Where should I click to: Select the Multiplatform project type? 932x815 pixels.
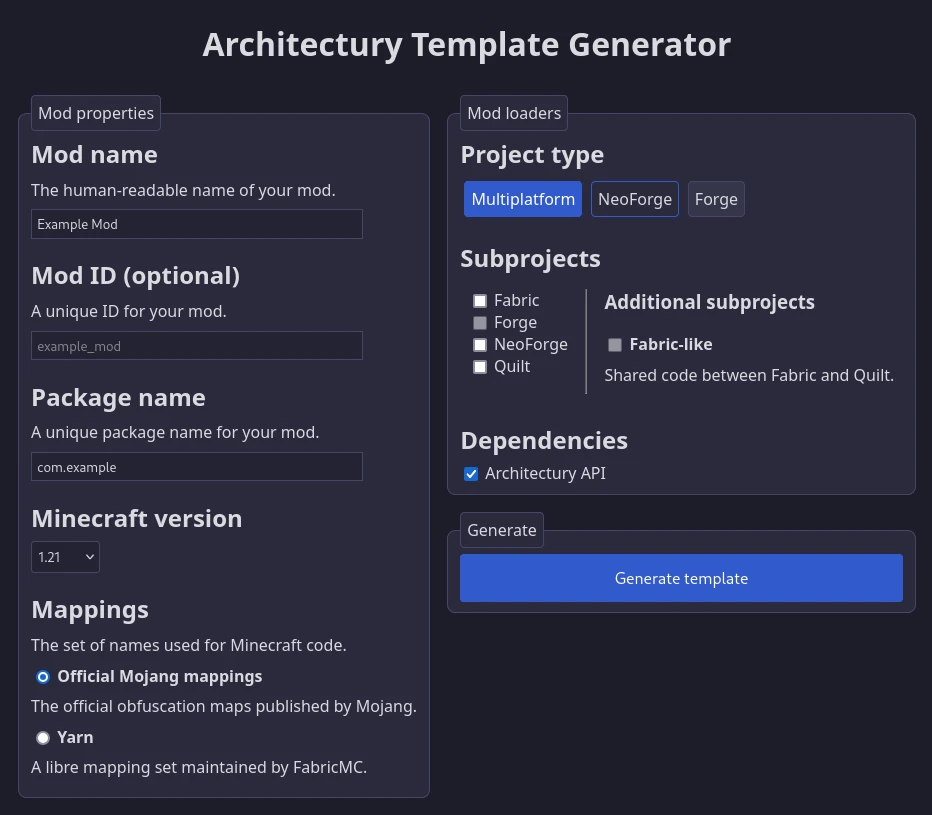pos(522,199)
